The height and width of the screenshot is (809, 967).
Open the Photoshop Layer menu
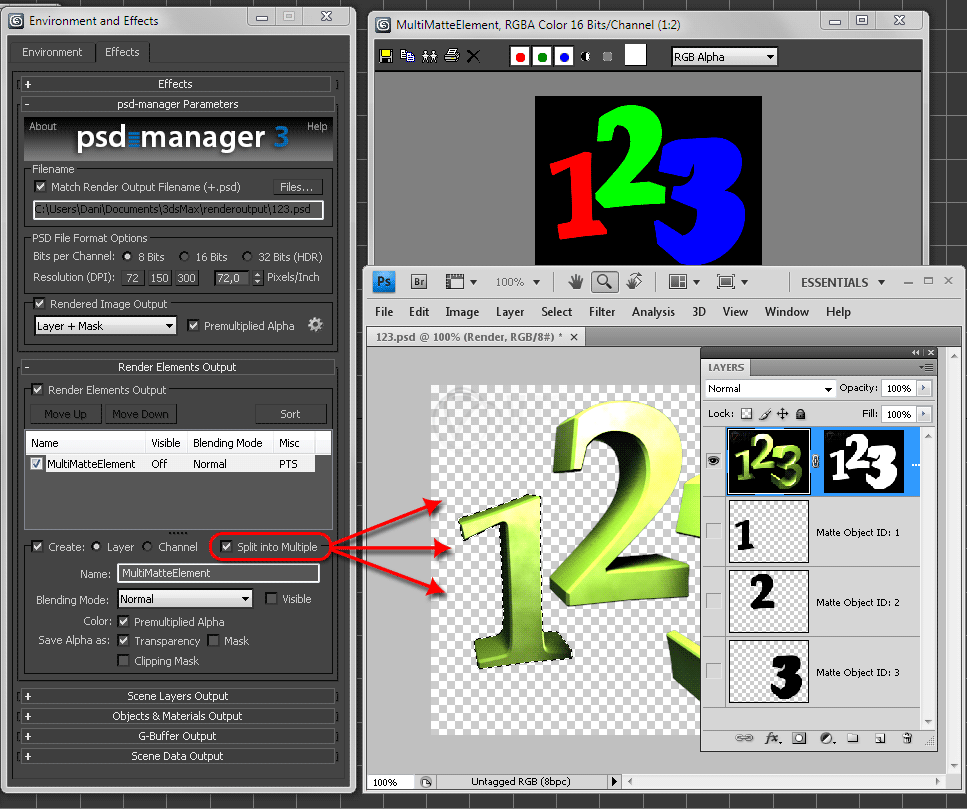click(x=510, y=312)
